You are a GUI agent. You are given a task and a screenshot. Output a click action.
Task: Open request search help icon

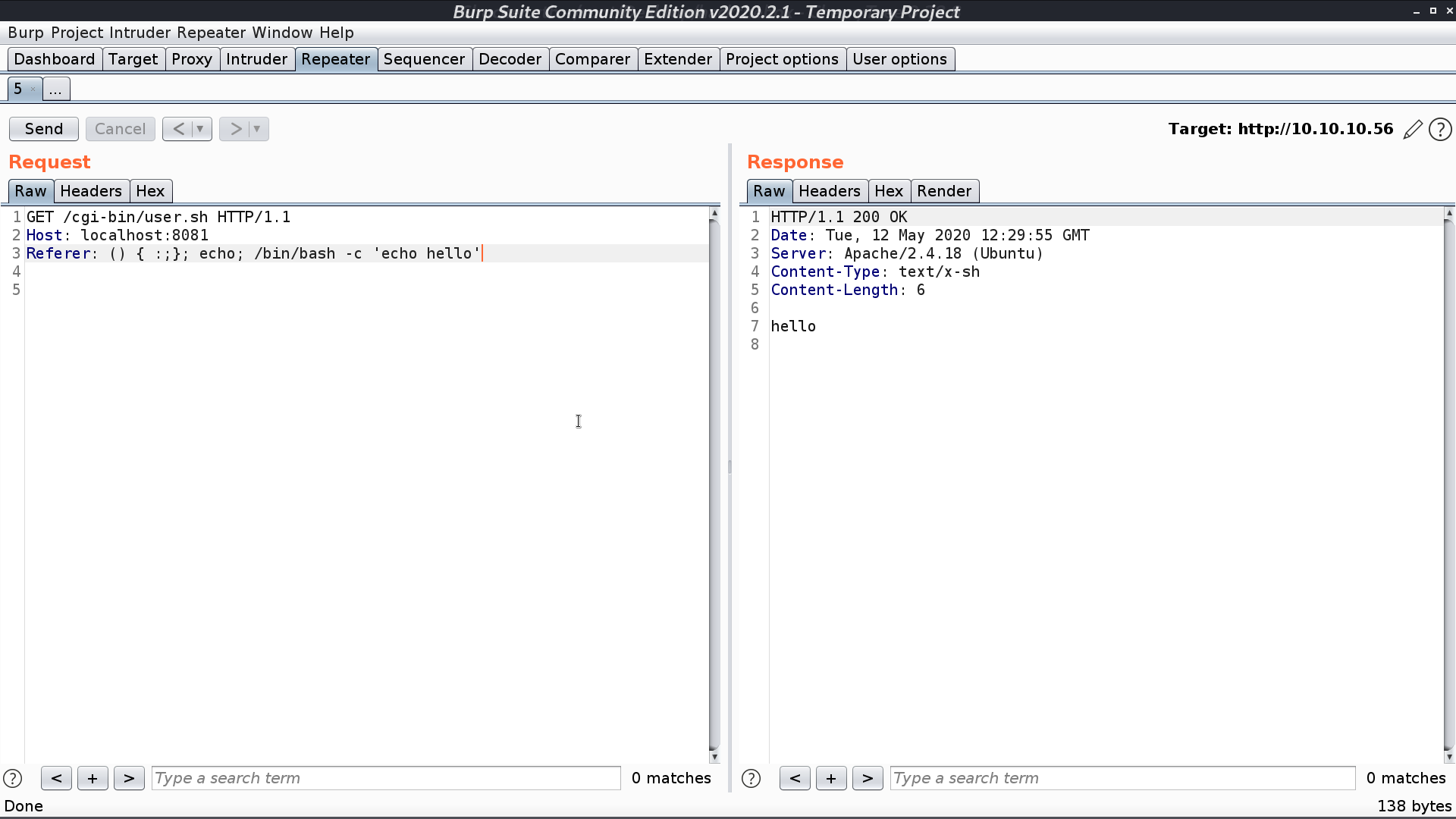(13, 778)
